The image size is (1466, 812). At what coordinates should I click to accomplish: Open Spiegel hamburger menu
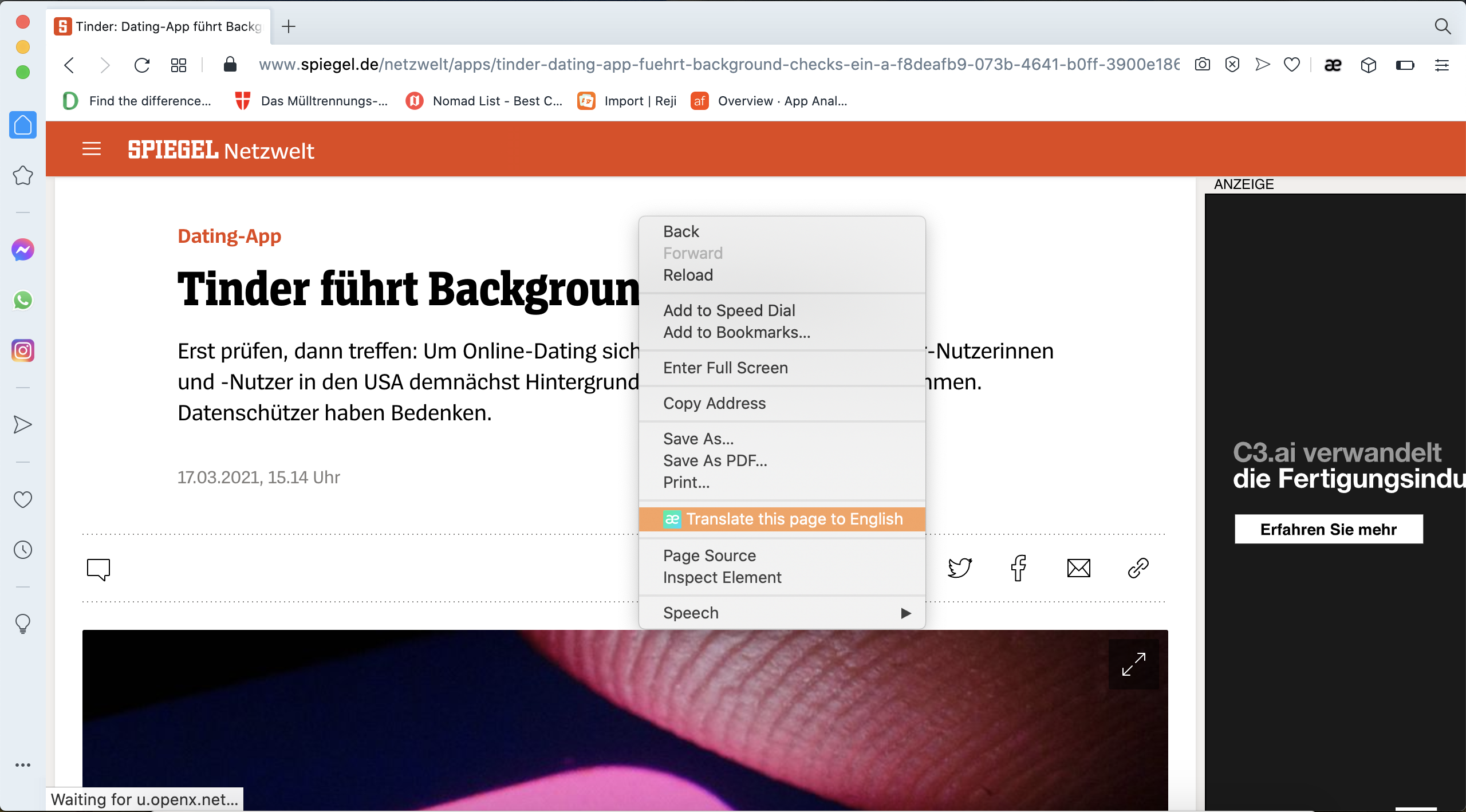pyautogui.click(x=92, y=149)
